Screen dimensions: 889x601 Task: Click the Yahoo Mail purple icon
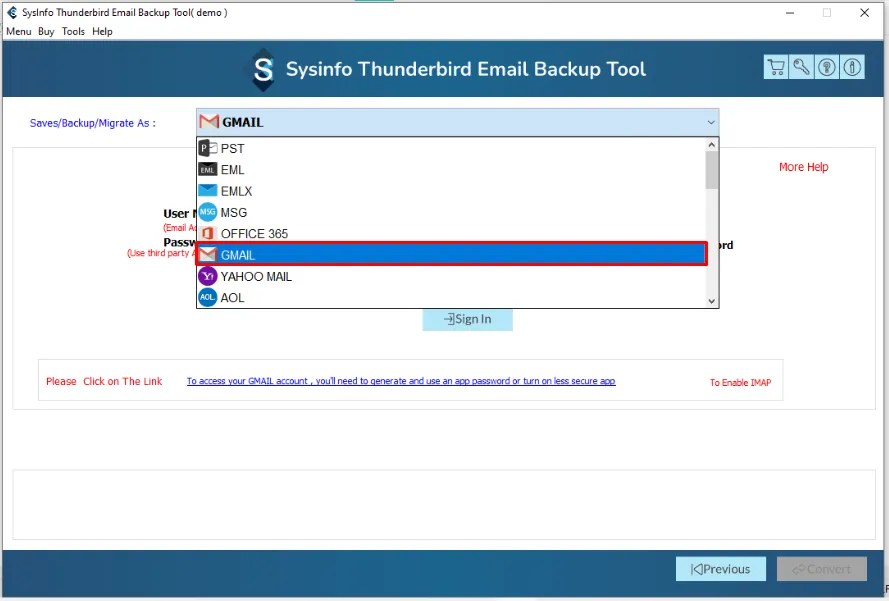coord(208,276)
